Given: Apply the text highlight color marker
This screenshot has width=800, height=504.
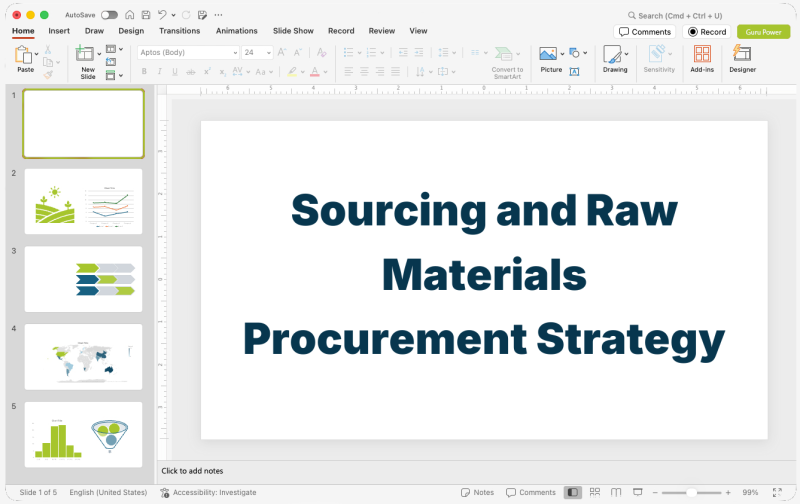Looking at the screenshot, I should click(x=292, y=72).
